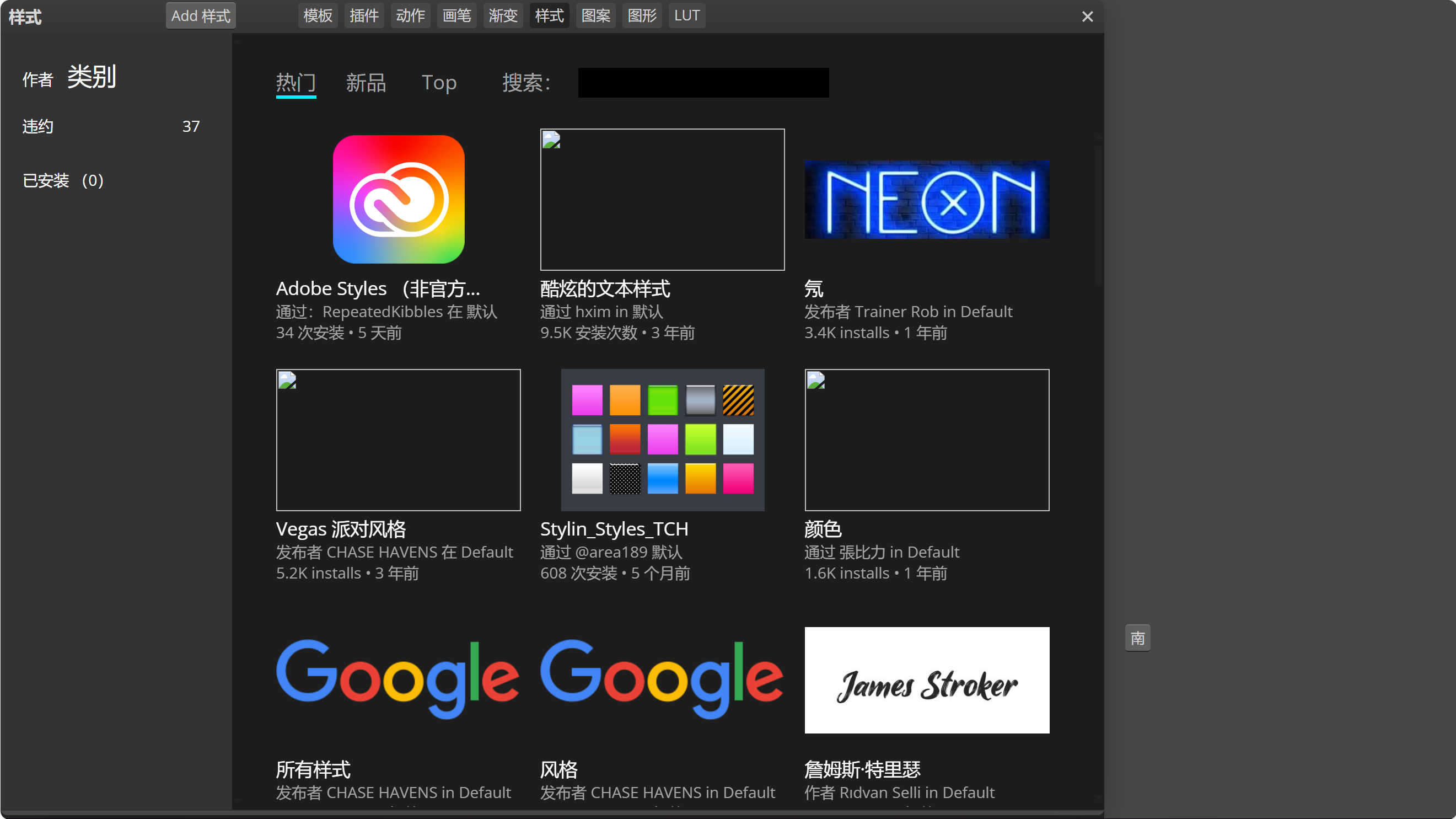
Task: Click the Add 样式 button
Action: coord(200,15)
